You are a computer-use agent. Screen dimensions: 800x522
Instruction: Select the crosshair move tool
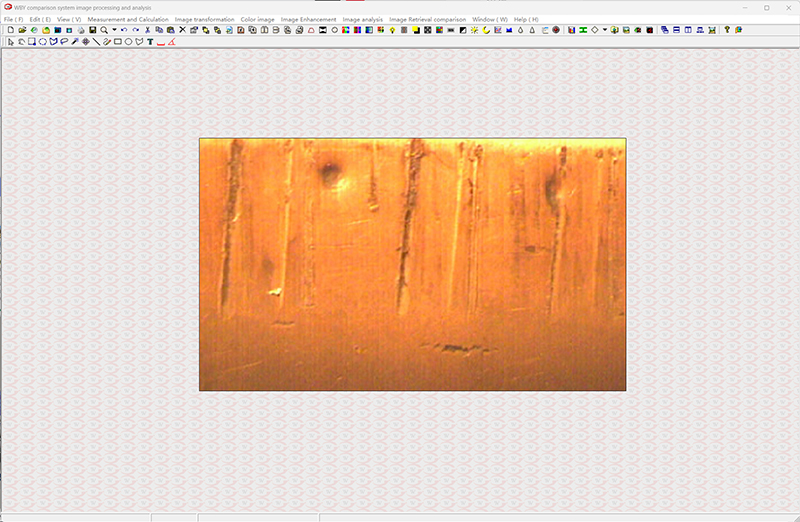pos(86,42)
